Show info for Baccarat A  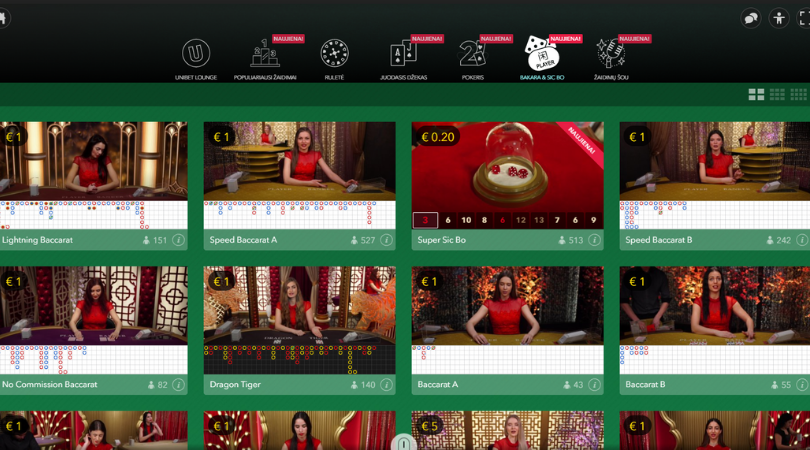tap(594, 385)
